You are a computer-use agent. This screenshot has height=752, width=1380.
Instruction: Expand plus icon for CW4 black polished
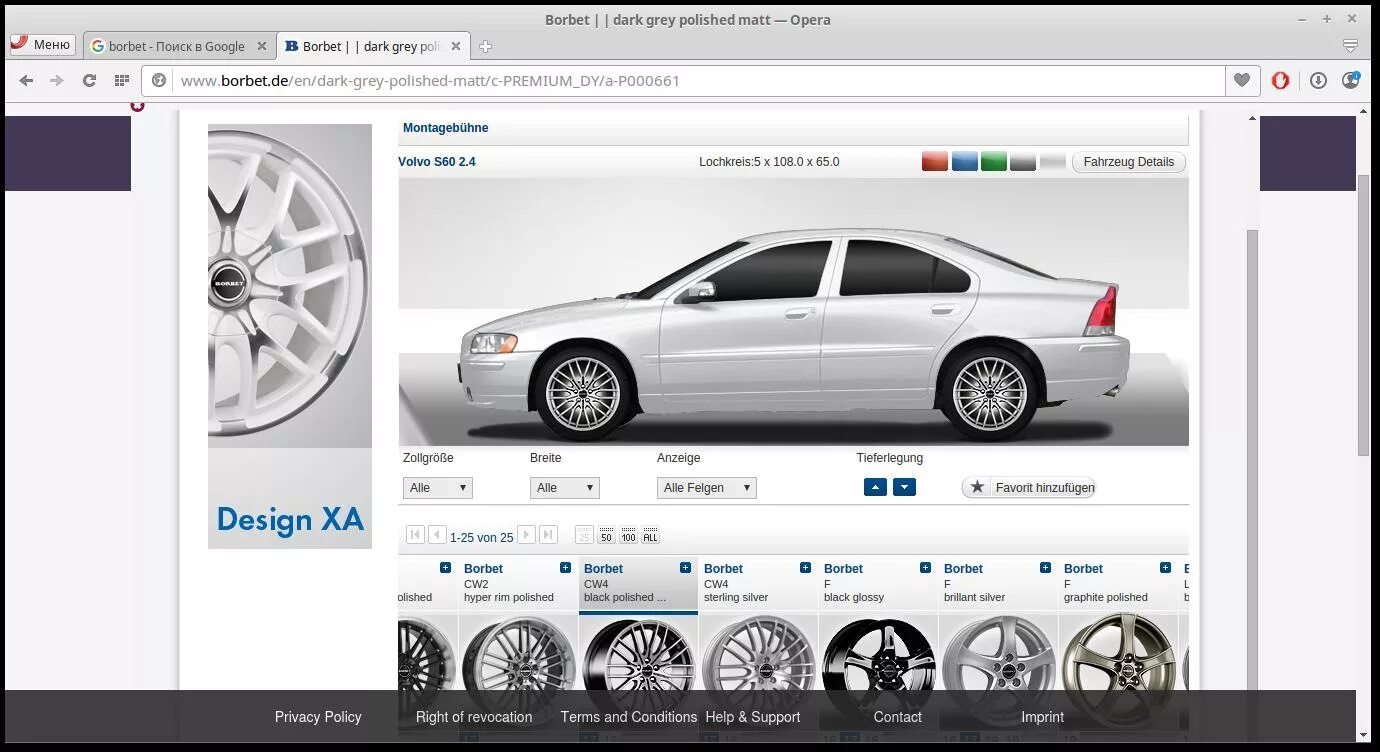(x=685, y=568)
